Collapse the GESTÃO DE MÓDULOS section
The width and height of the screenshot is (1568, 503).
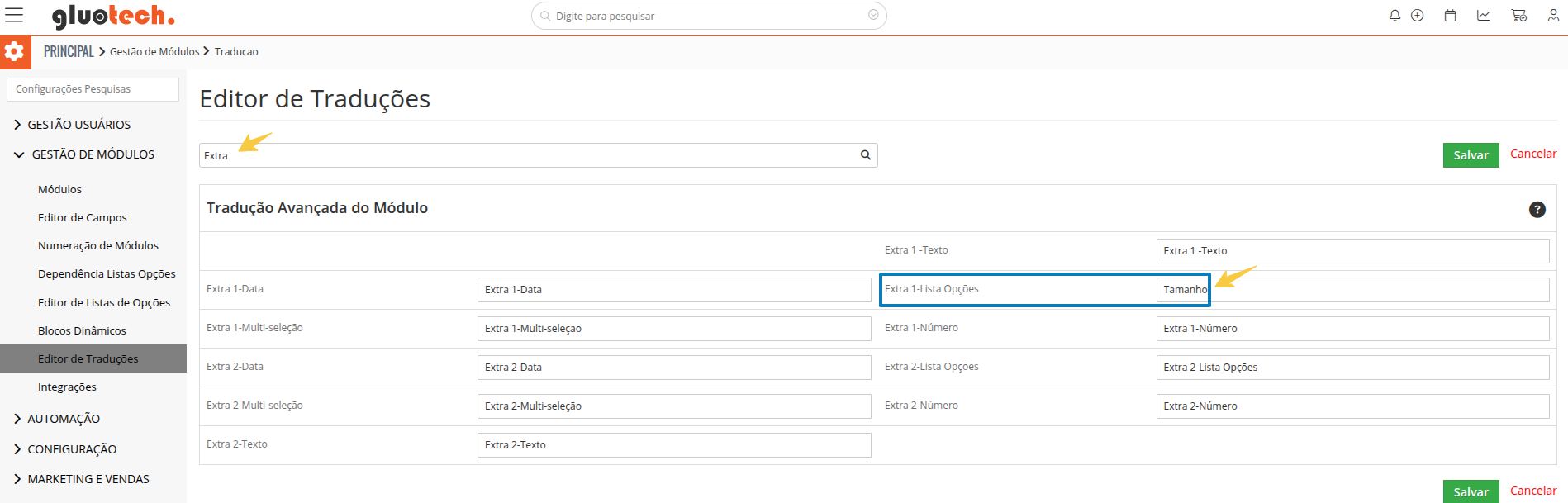tap(92, 154)
